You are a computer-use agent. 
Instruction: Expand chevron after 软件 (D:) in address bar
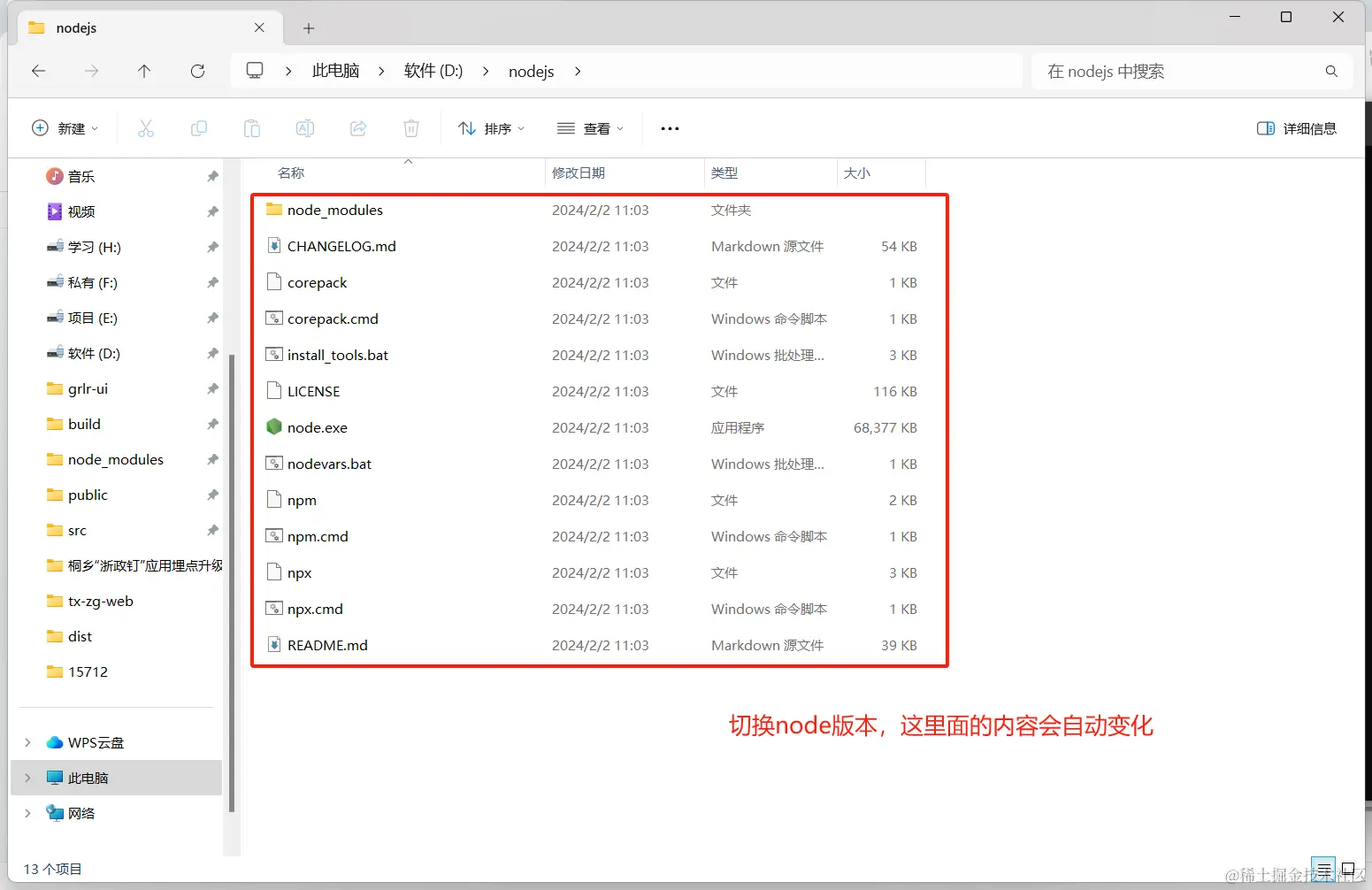486,71
